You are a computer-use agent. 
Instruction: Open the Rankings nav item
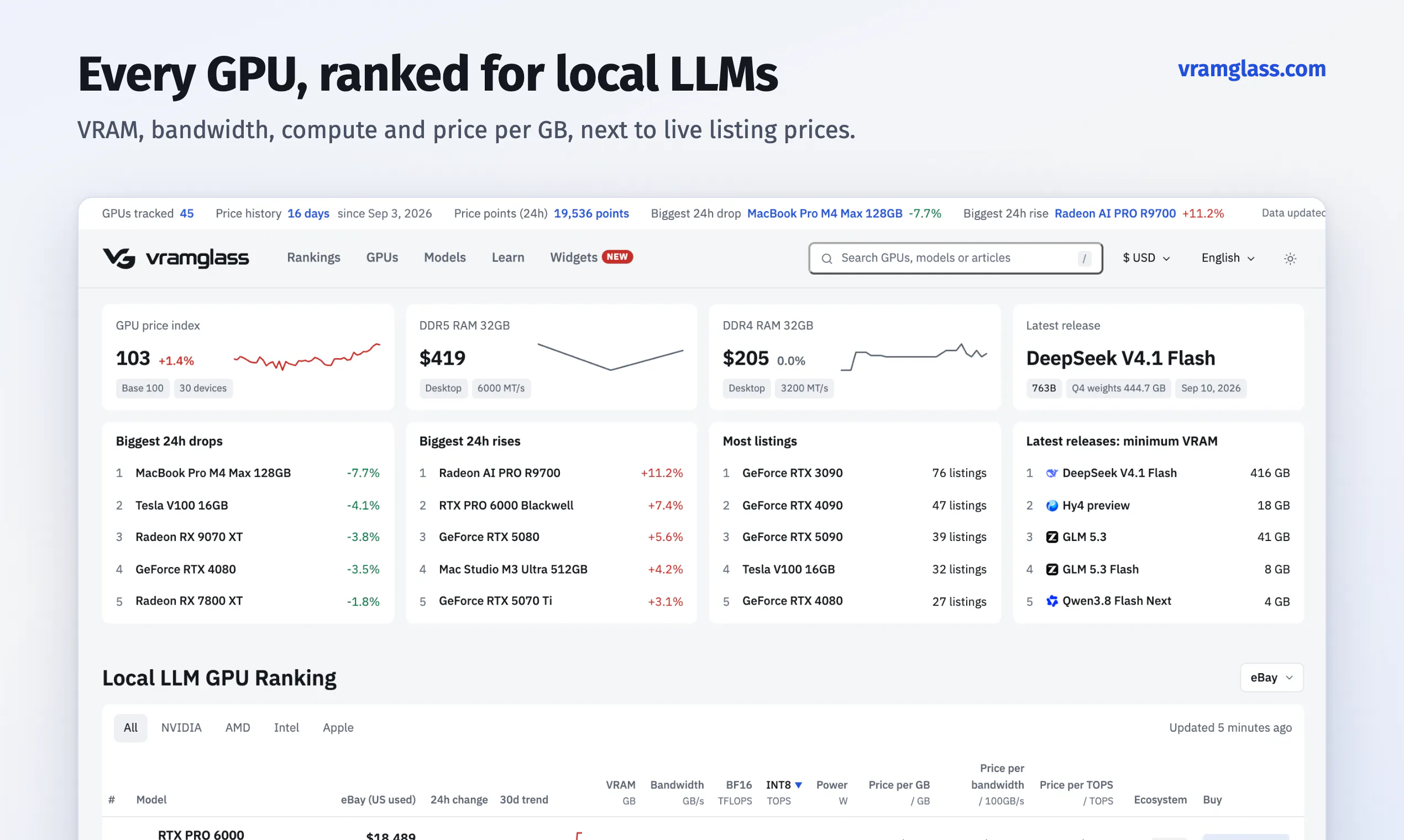(313, 258)
